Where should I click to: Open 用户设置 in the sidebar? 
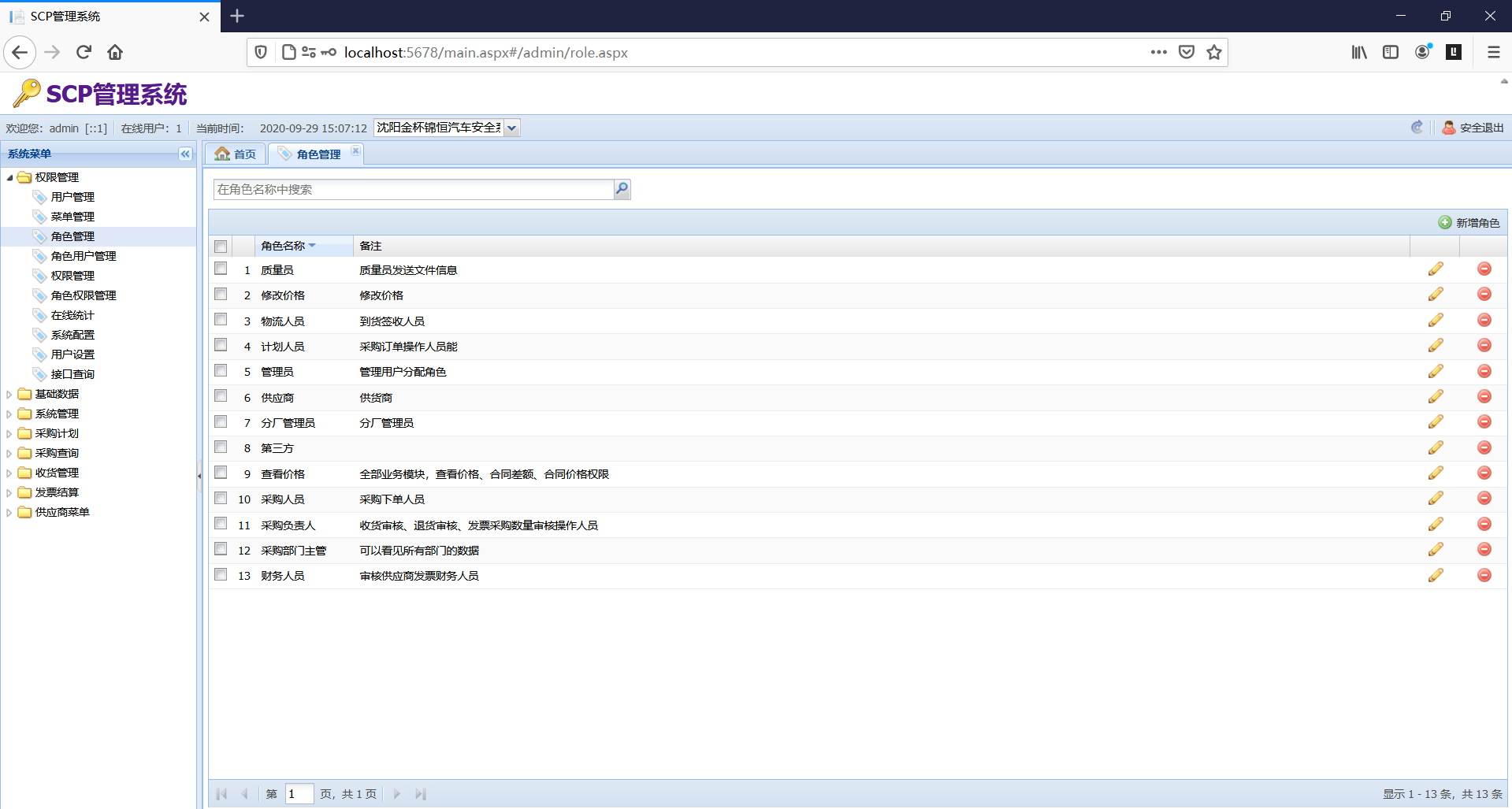(72, 354)
